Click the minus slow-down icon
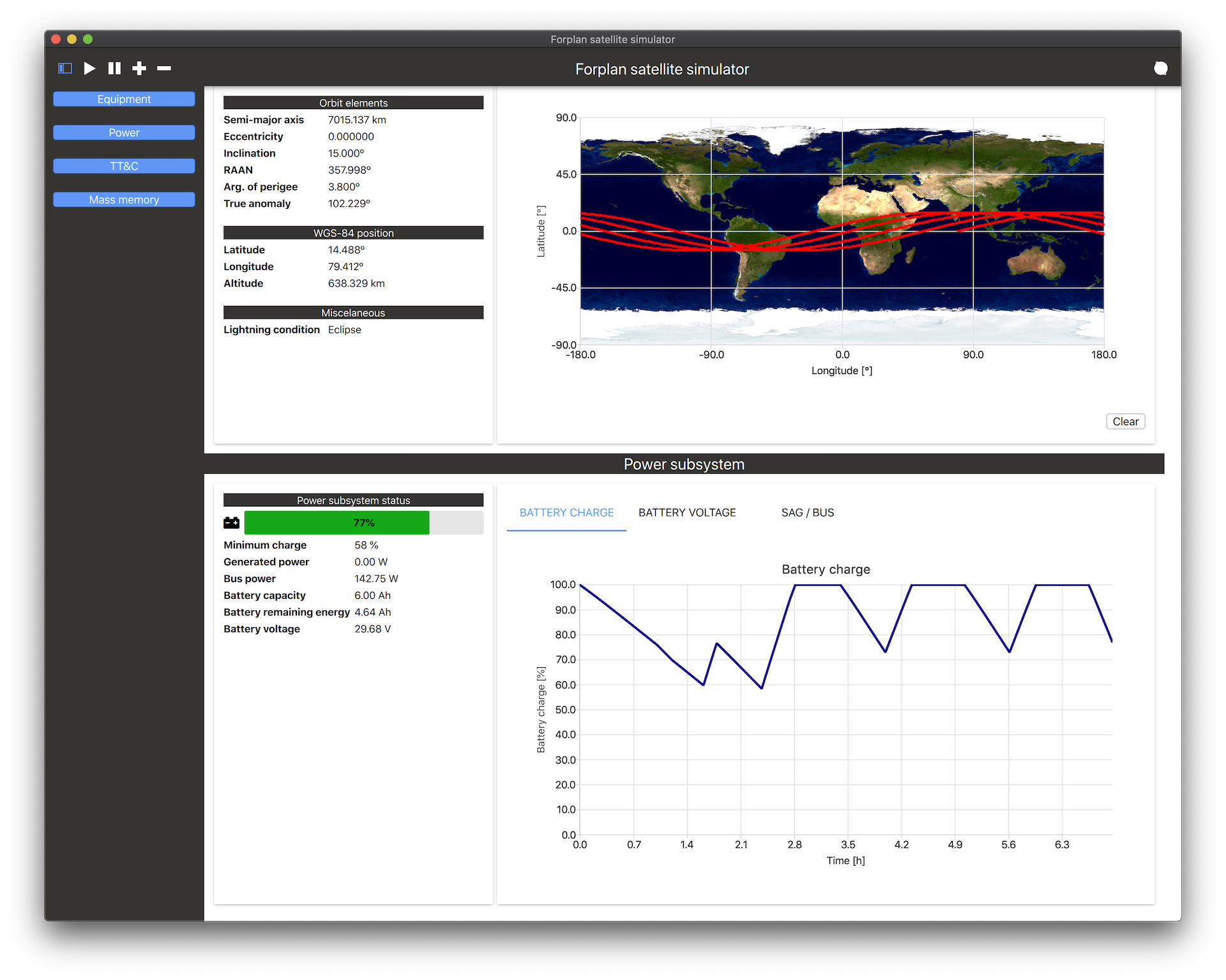Screen dimensions: 1226x980 point(164,68)
